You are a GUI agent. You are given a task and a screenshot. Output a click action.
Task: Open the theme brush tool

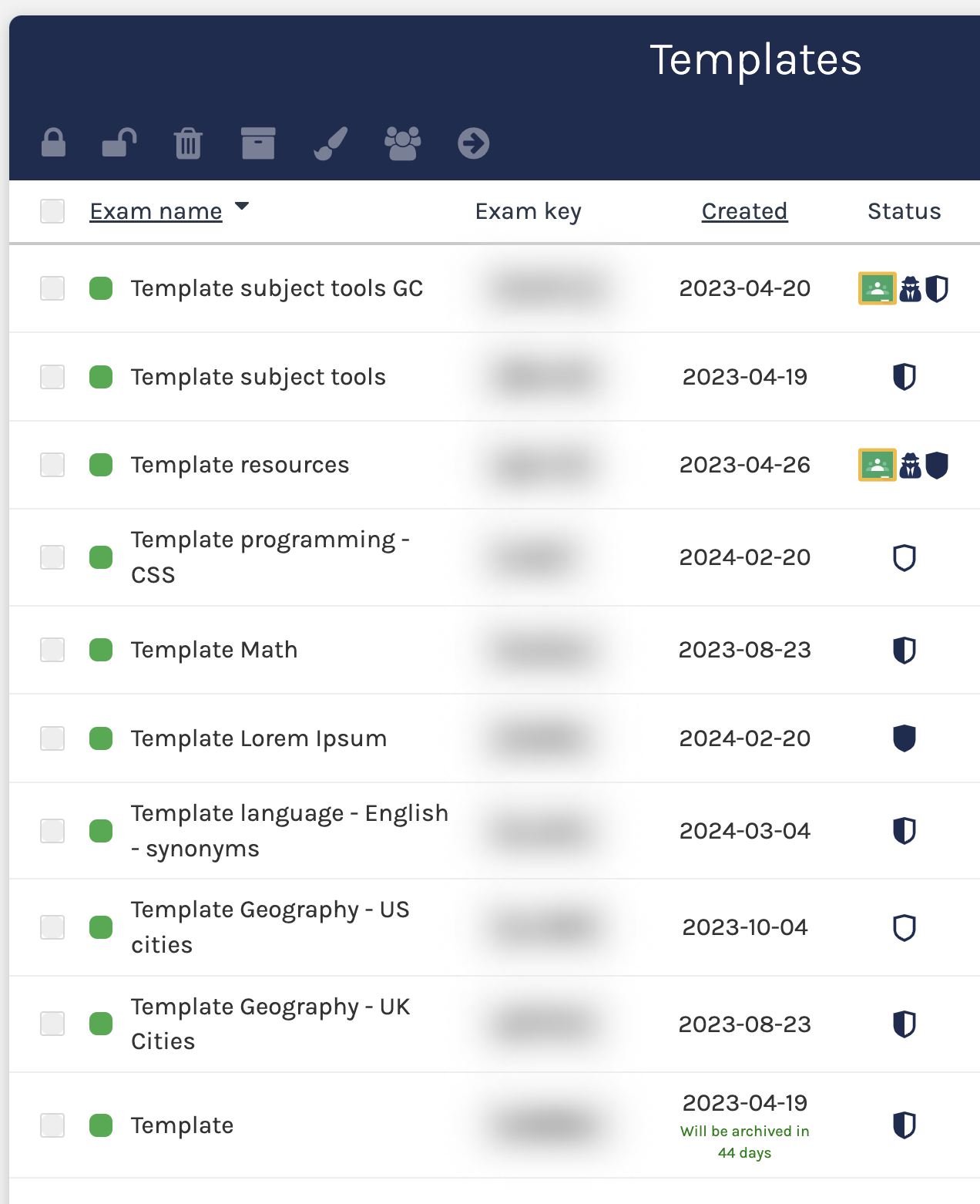pos(330,143)
